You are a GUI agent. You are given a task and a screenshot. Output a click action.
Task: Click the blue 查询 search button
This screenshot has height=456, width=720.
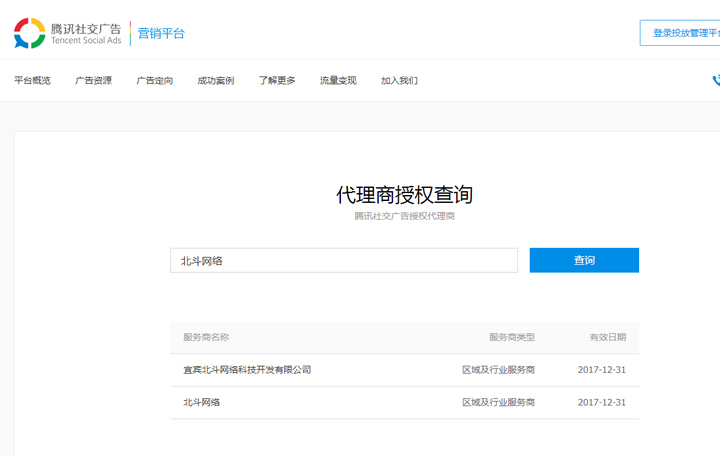pyautogui.click(x=584, y=261)
